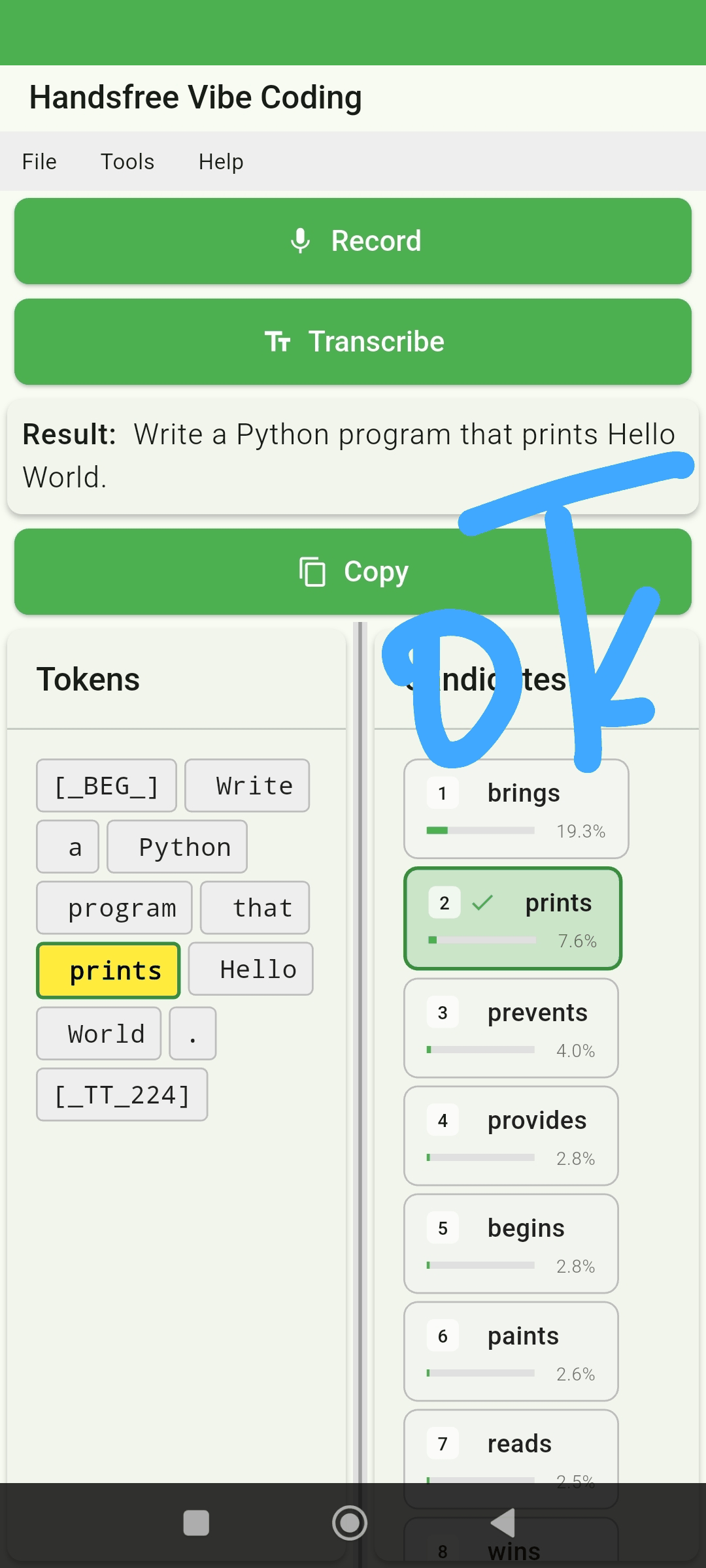Click the Transcribe button label
706x1568 pixels.
(376, 342)
